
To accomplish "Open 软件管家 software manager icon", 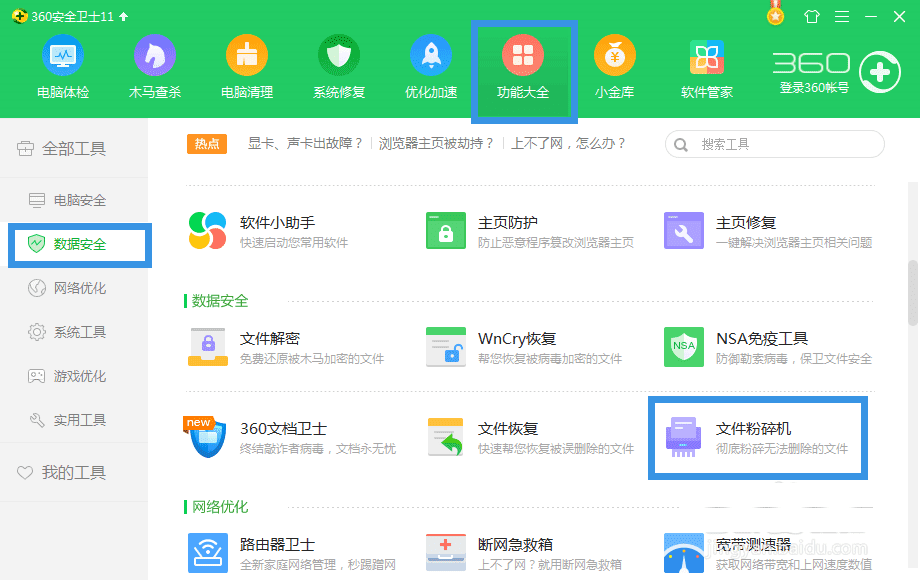I will (x=707, y=57).
